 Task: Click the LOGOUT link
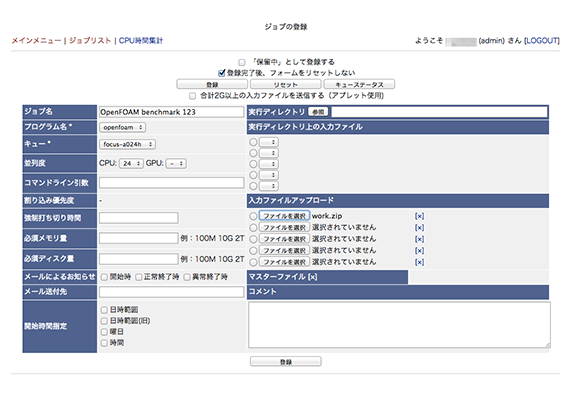point(542,41)
